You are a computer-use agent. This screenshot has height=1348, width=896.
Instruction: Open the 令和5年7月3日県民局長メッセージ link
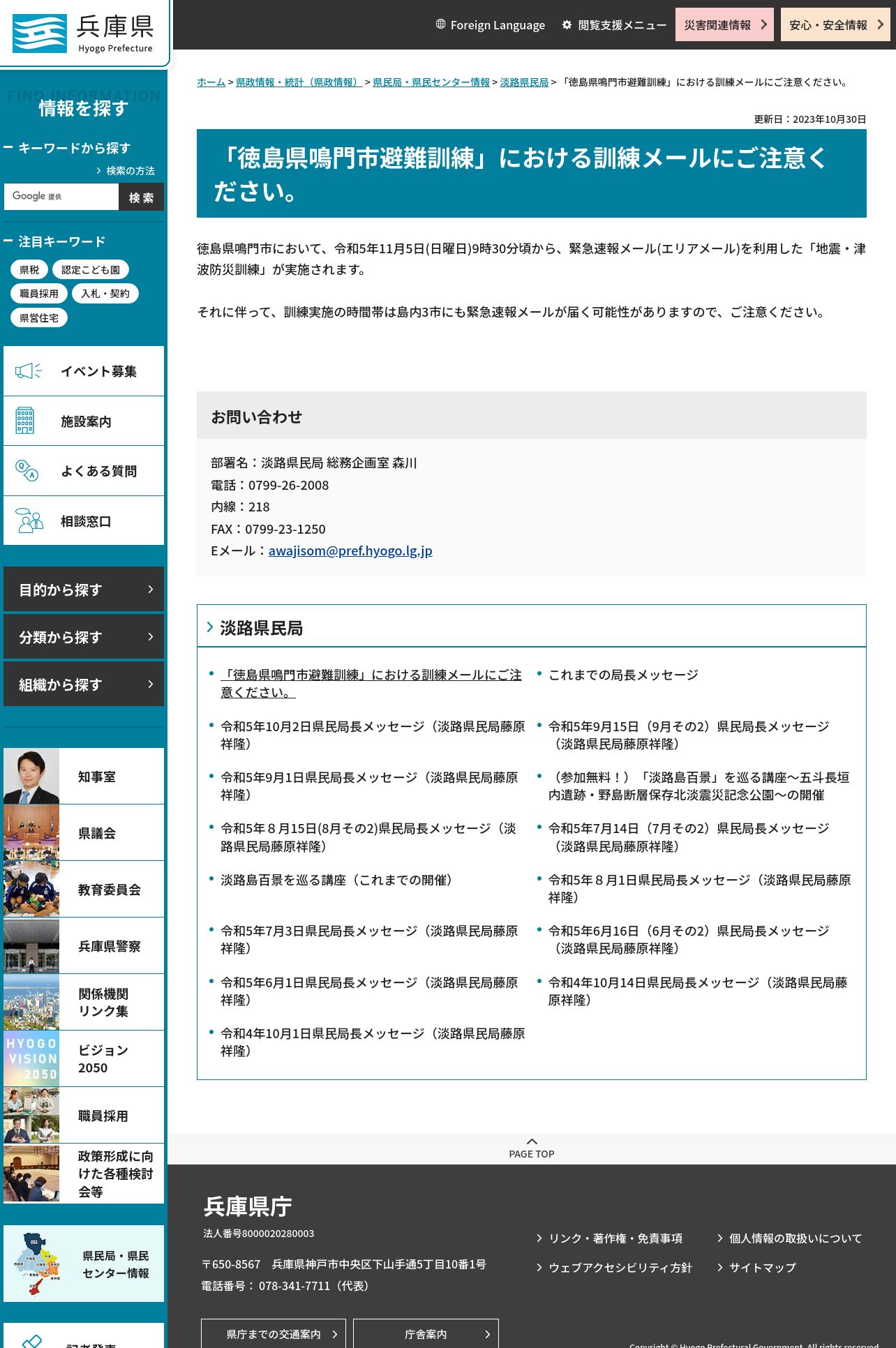369,940
